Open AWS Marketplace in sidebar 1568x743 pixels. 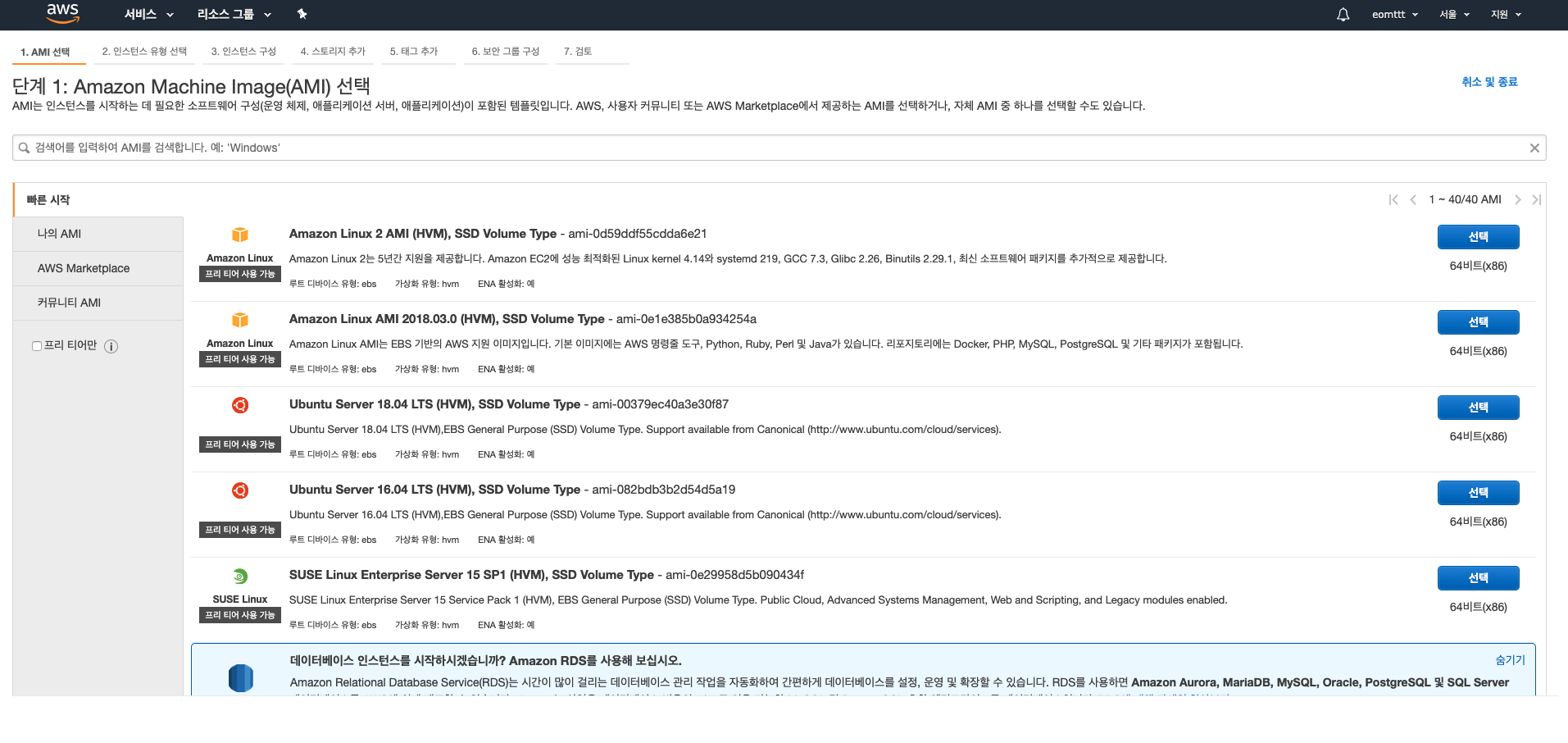(98, 268)
